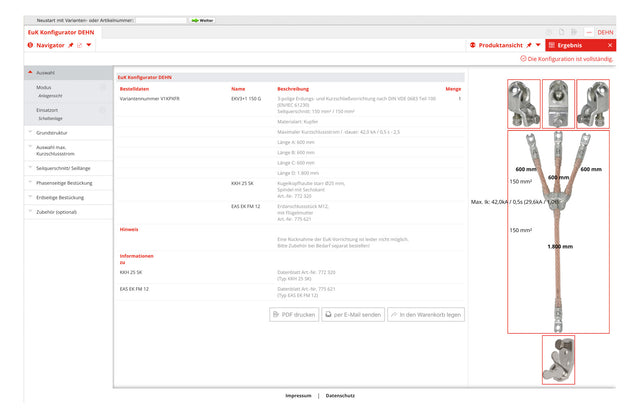Expand the Erdseitige Bestückung section
This screenshot has height=418, width=640.
69,198
